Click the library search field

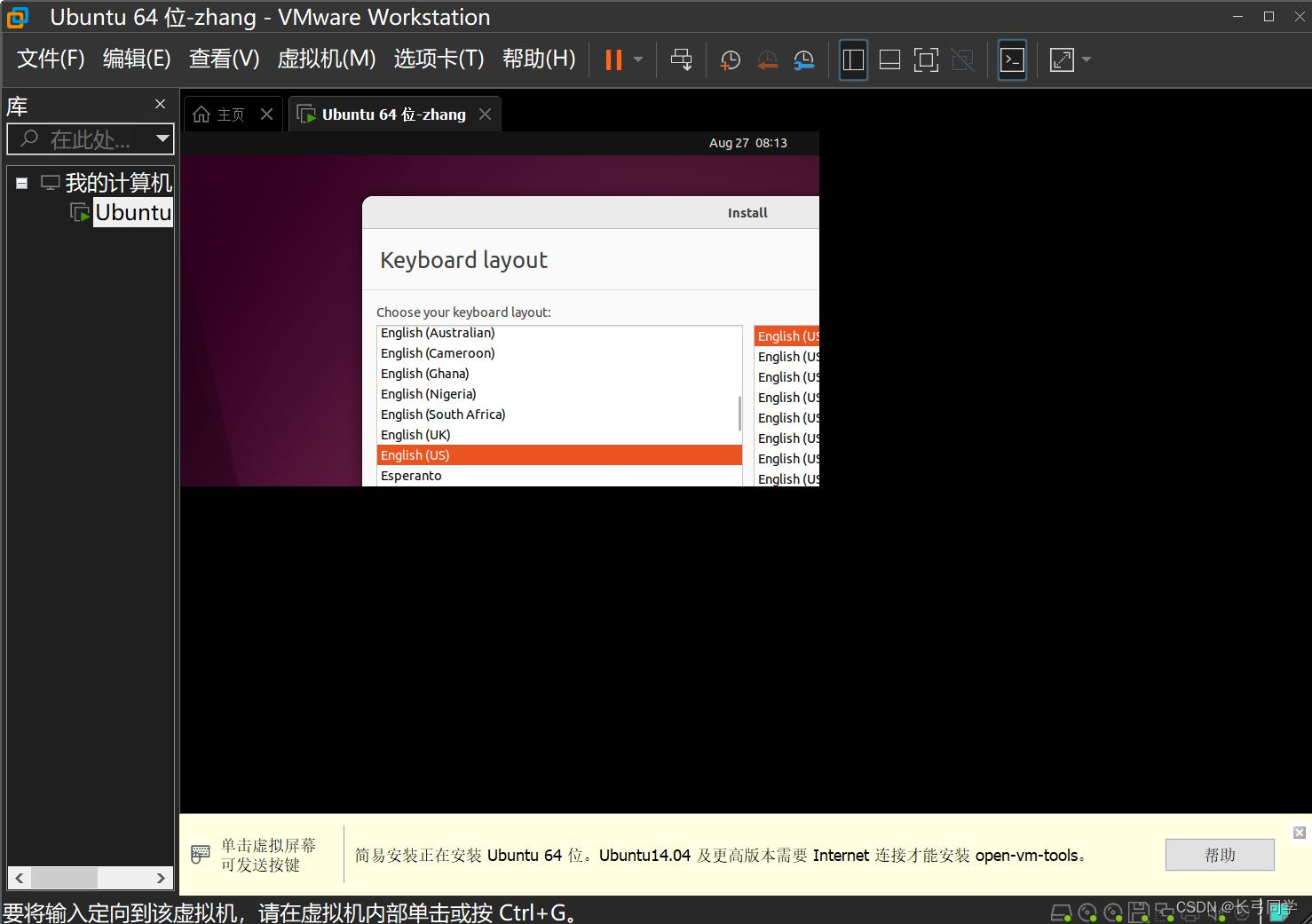point(80,139)
